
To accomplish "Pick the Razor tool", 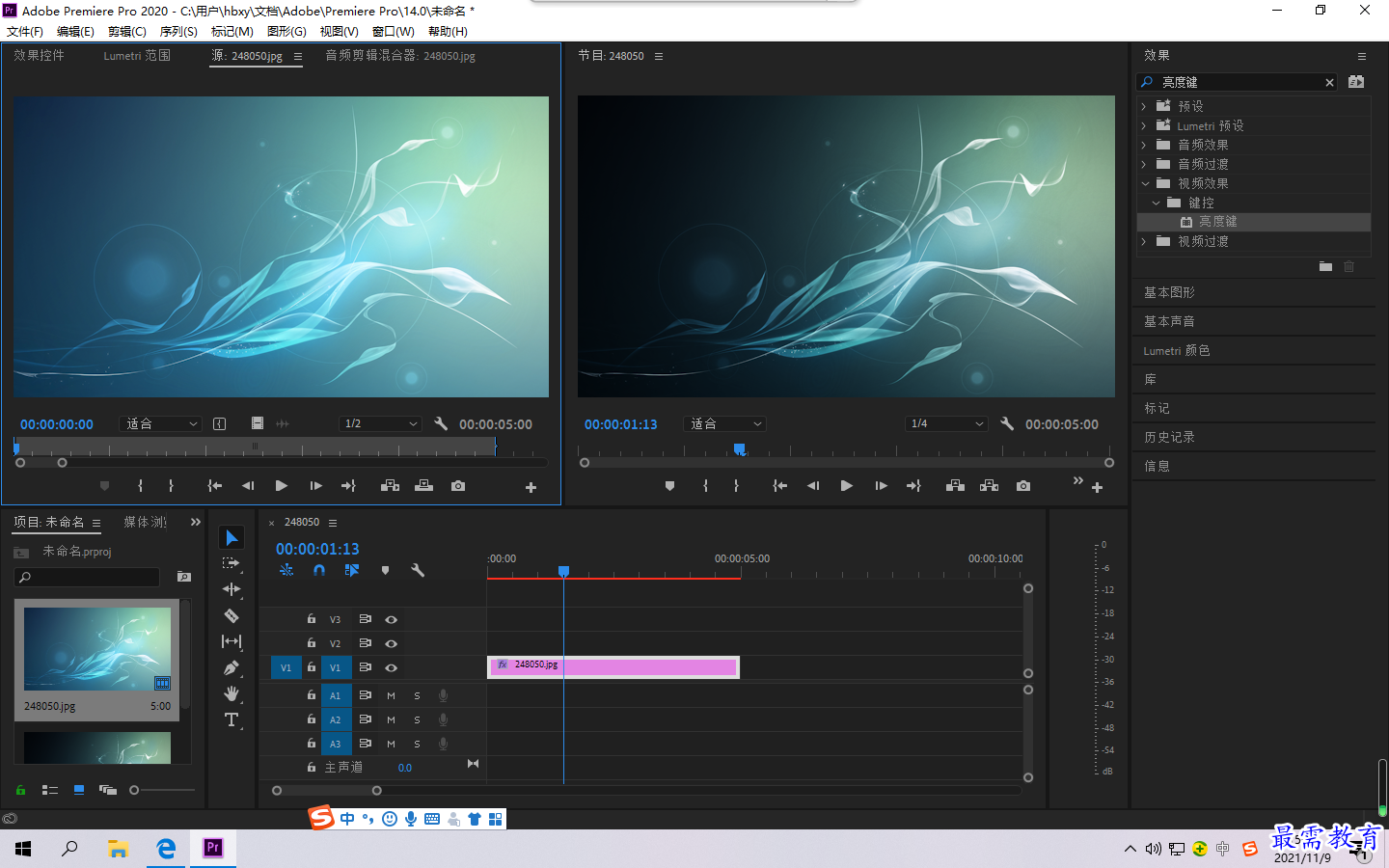I will tap(231, 615).
